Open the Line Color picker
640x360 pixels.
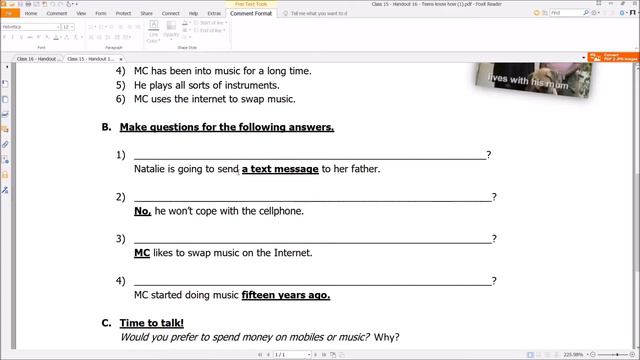[153, 31]
